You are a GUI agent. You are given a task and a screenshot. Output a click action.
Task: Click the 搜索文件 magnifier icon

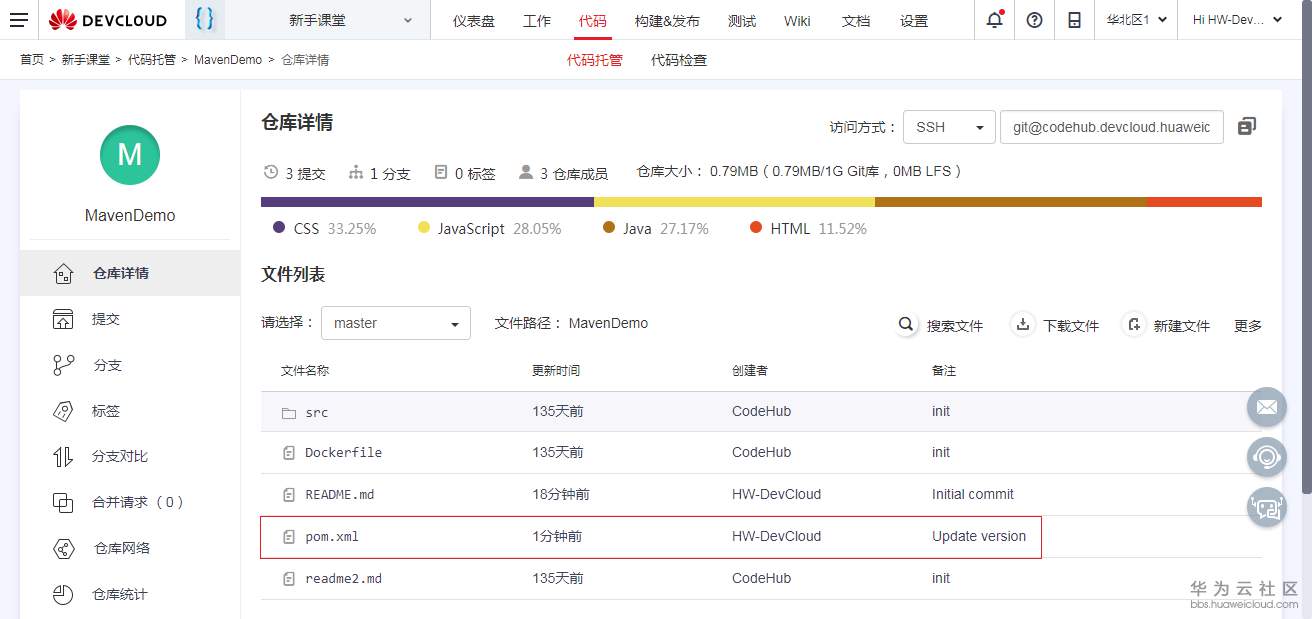click(x=905, y=323)
